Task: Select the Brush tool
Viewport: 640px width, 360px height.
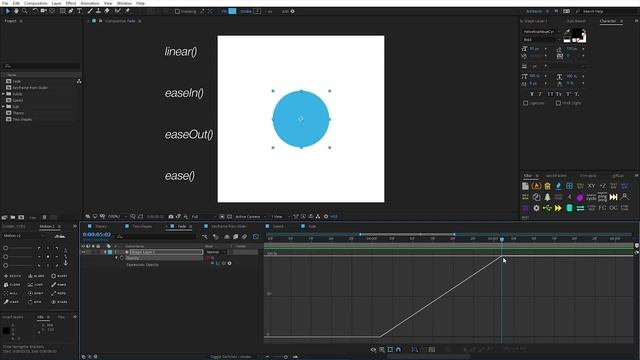Action: (90, 11)
